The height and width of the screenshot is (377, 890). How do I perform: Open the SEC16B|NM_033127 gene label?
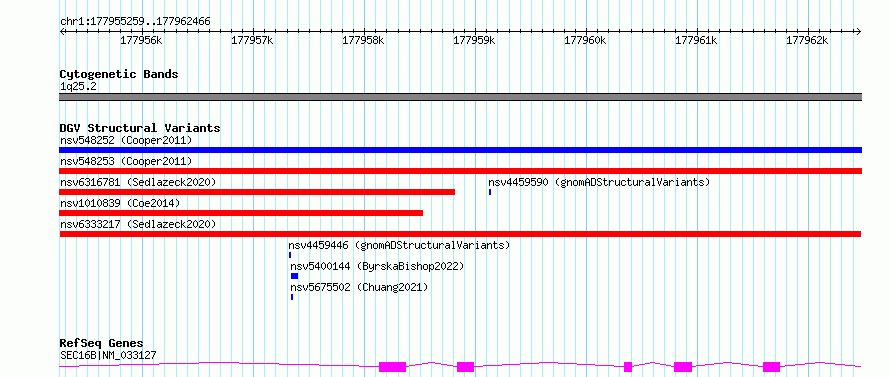click(108, 356)
